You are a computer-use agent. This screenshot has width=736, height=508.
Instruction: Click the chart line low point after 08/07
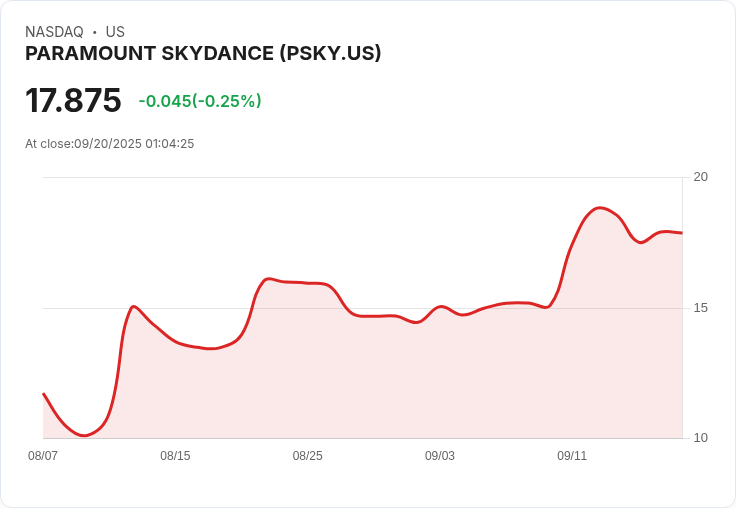84,435
